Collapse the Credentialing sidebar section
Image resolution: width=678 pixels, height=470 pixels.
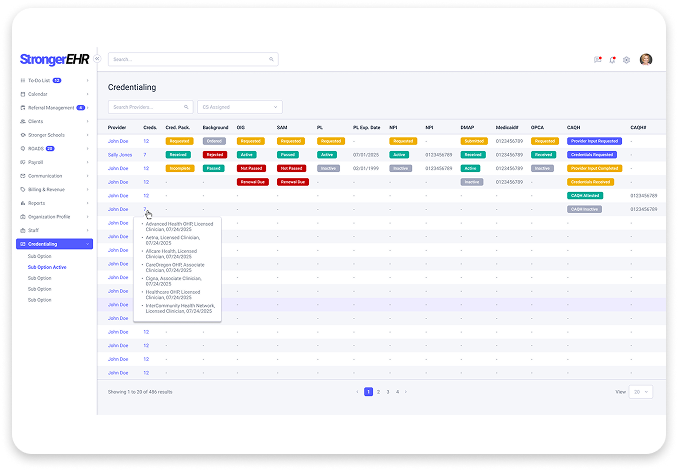(x=89, y=244)
